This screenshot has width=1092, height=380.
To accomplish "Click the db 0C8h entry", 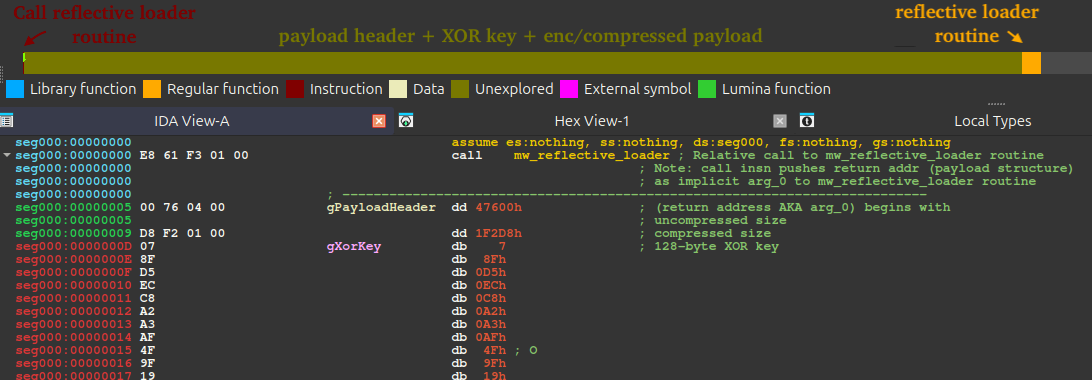I will click(x=478, y=299).
